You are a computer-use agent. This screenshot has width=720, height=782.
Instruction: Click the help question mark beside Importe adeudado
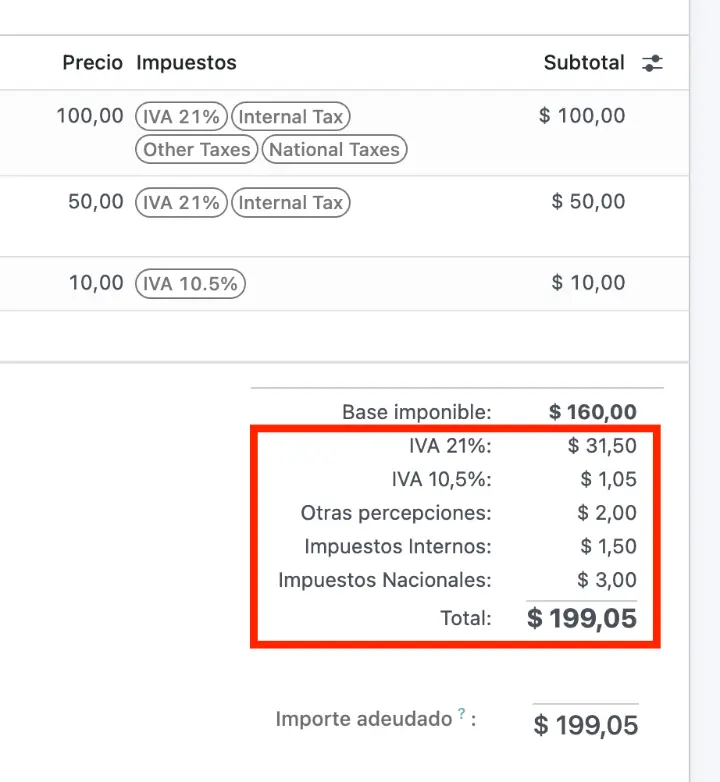462,714
